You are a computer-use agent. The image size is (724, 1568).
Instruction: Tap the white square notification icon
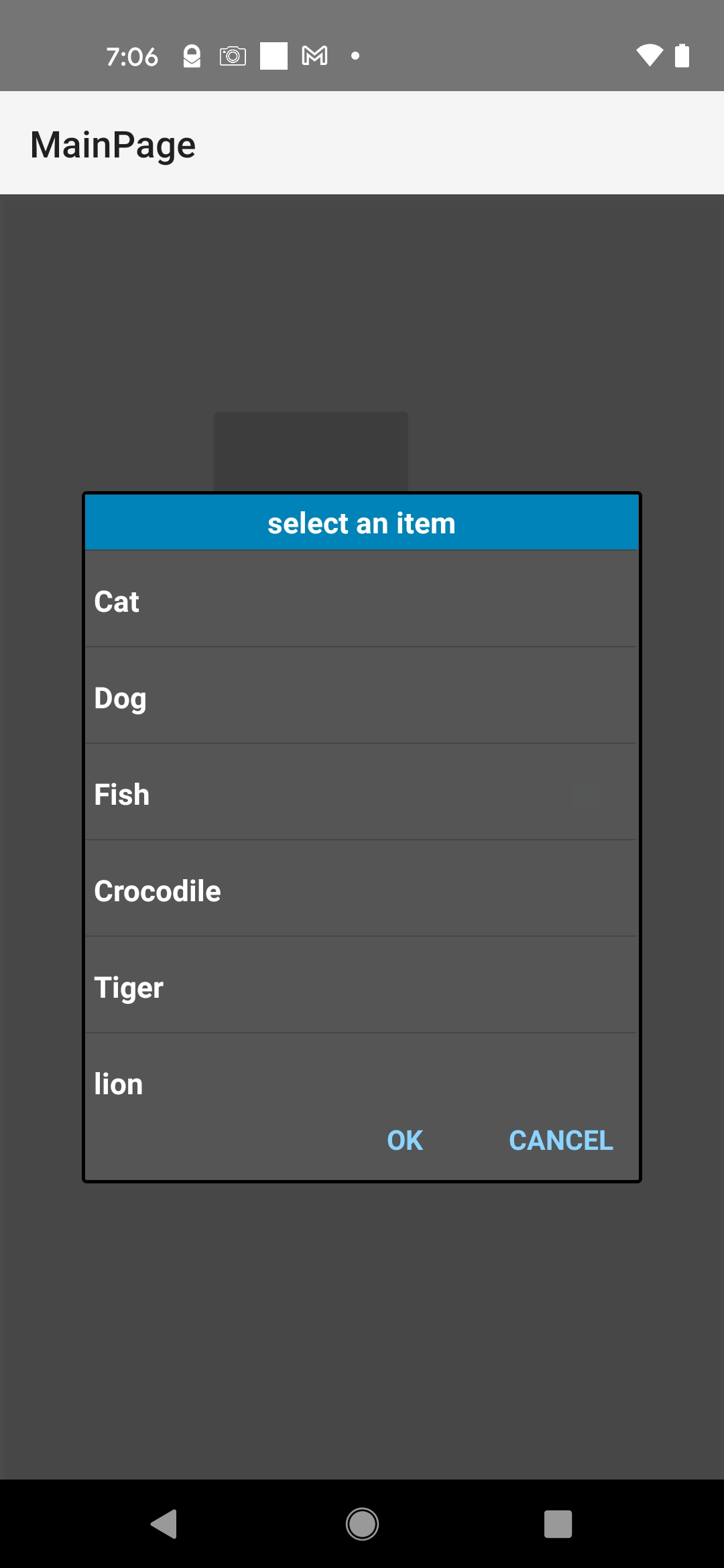[x=274, y=56]
